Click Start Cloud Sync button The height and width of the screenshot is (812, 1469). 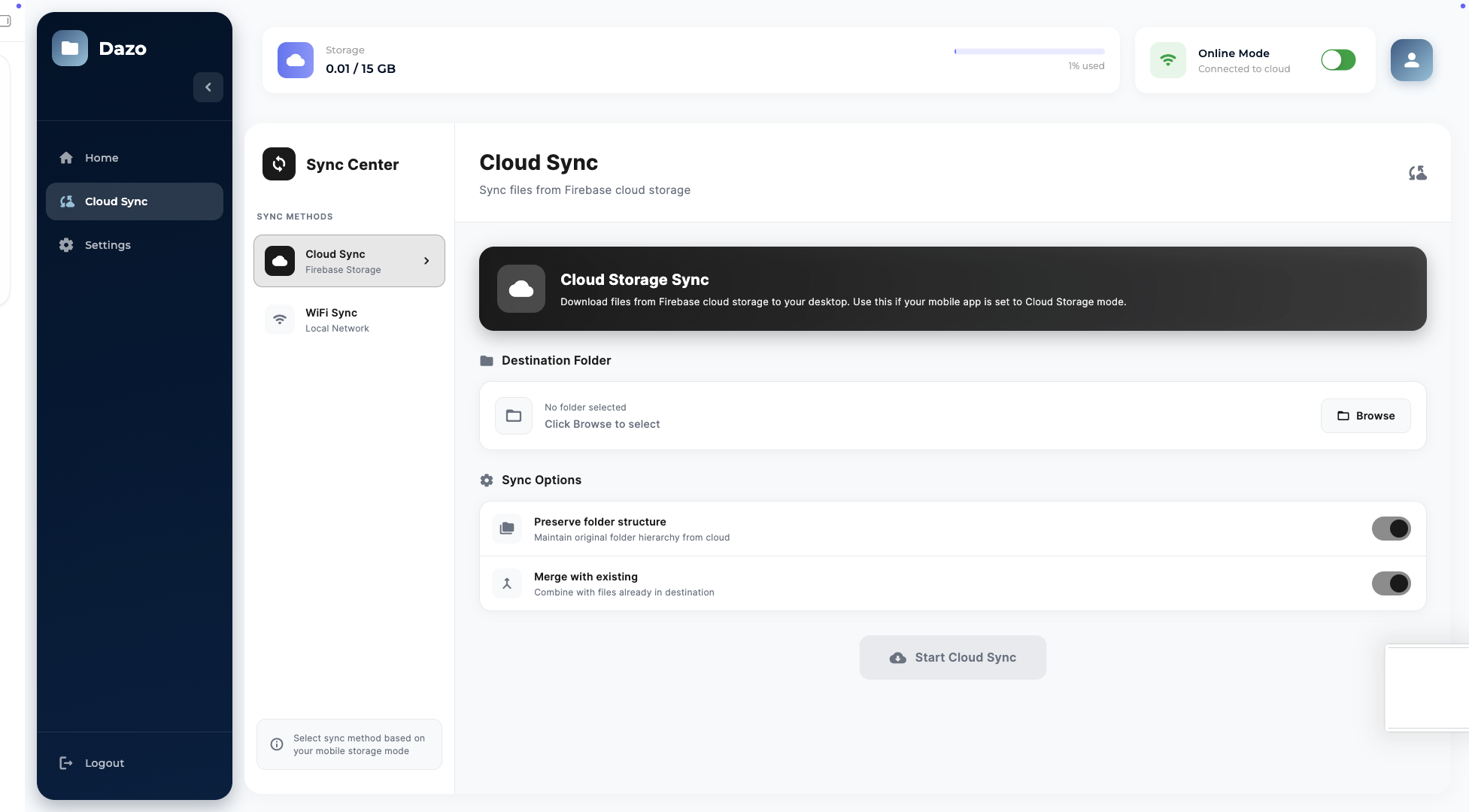(953, 658)
